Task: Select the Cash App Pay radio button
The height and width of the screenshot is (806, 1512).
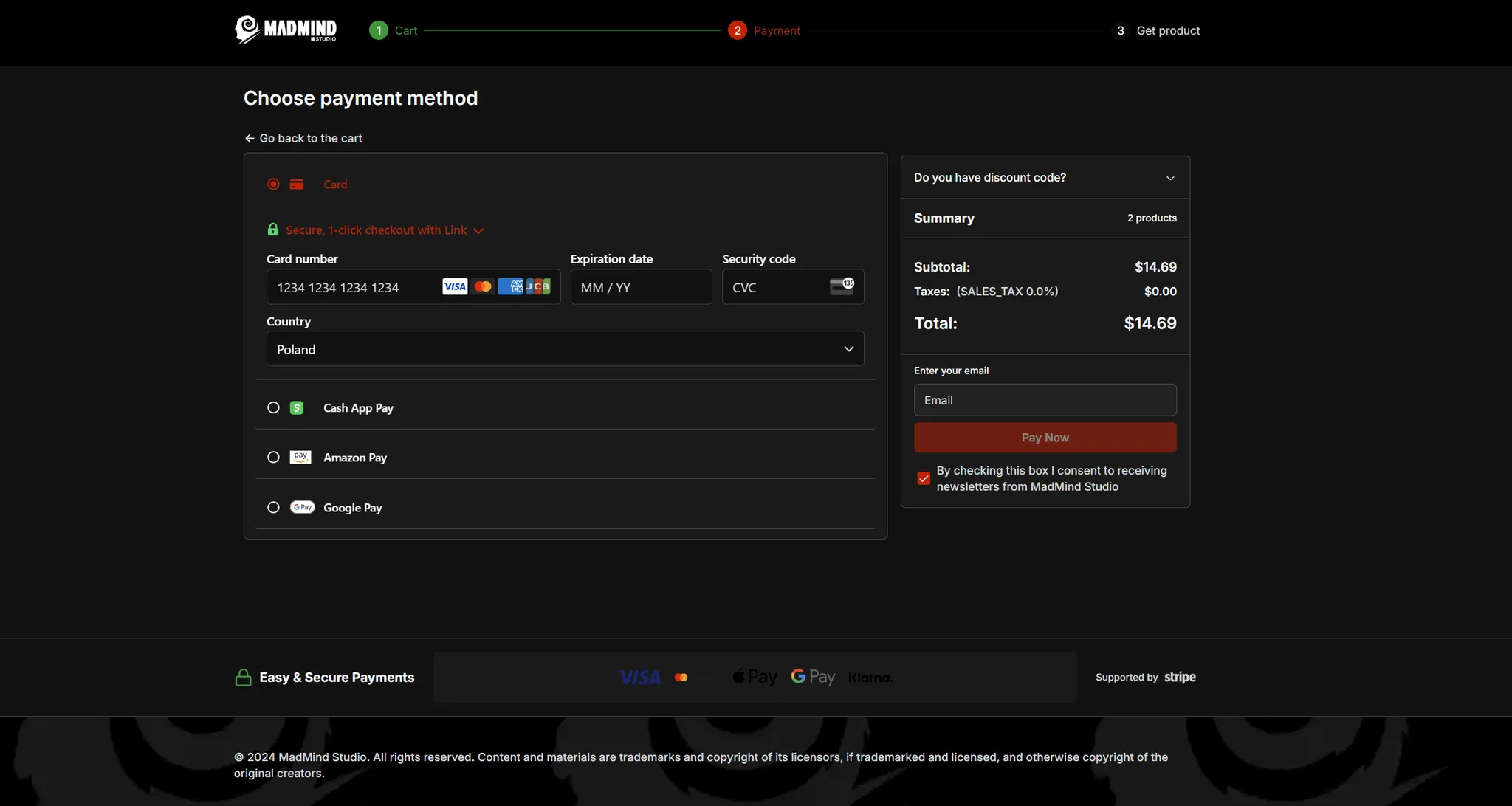Action: (x=273, y=407)
